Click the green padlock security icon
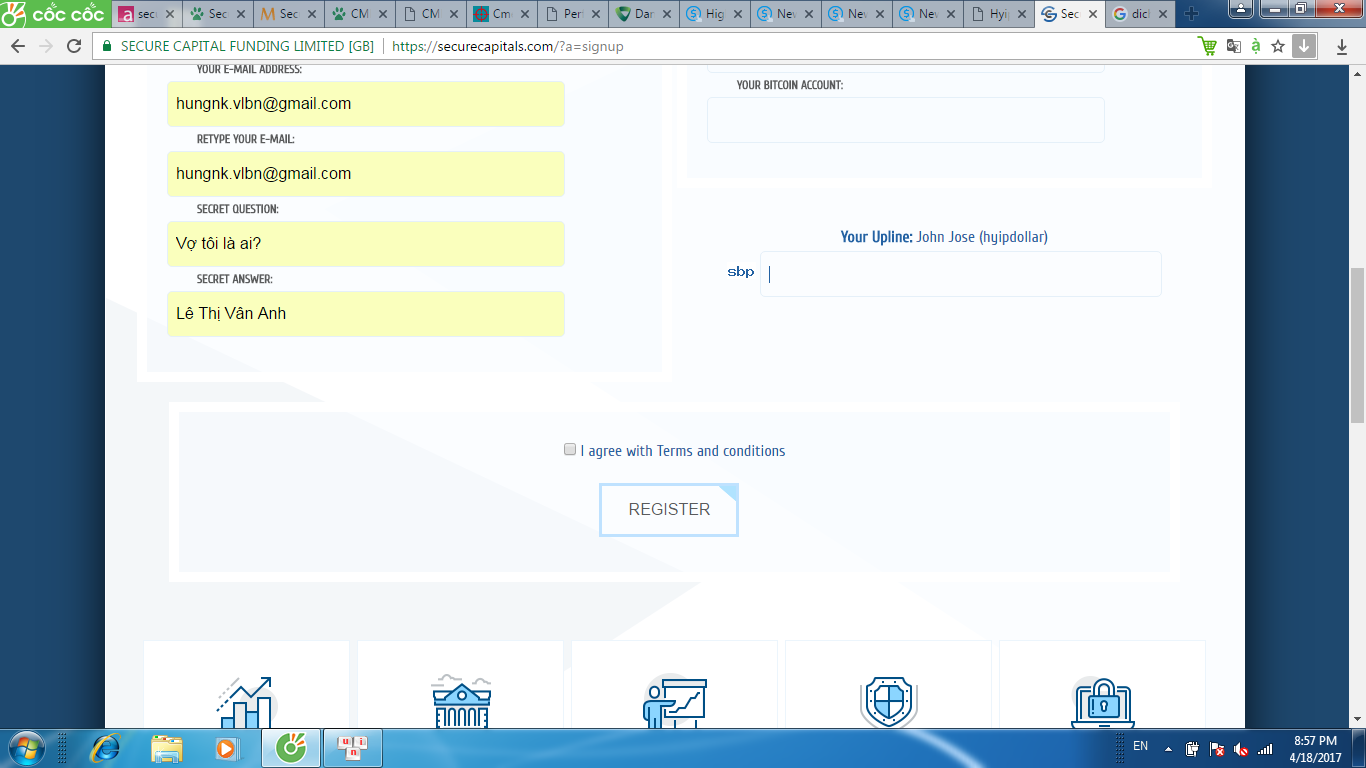 click(x=107, y=47)
